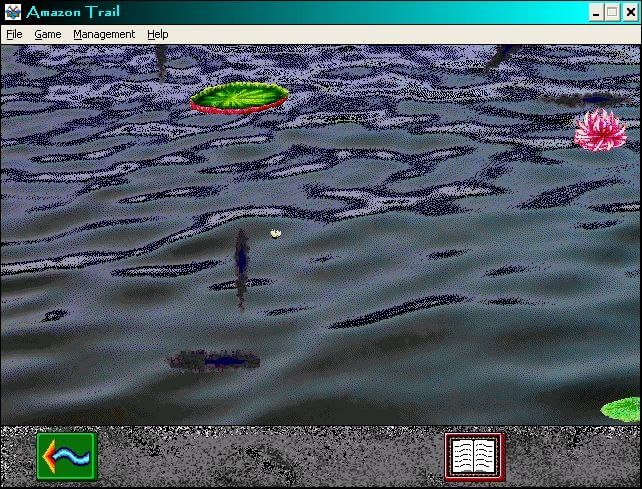Viewport: 642px width, 489px height.
Task: Click the small white floating flower
Action: point(276,233)
